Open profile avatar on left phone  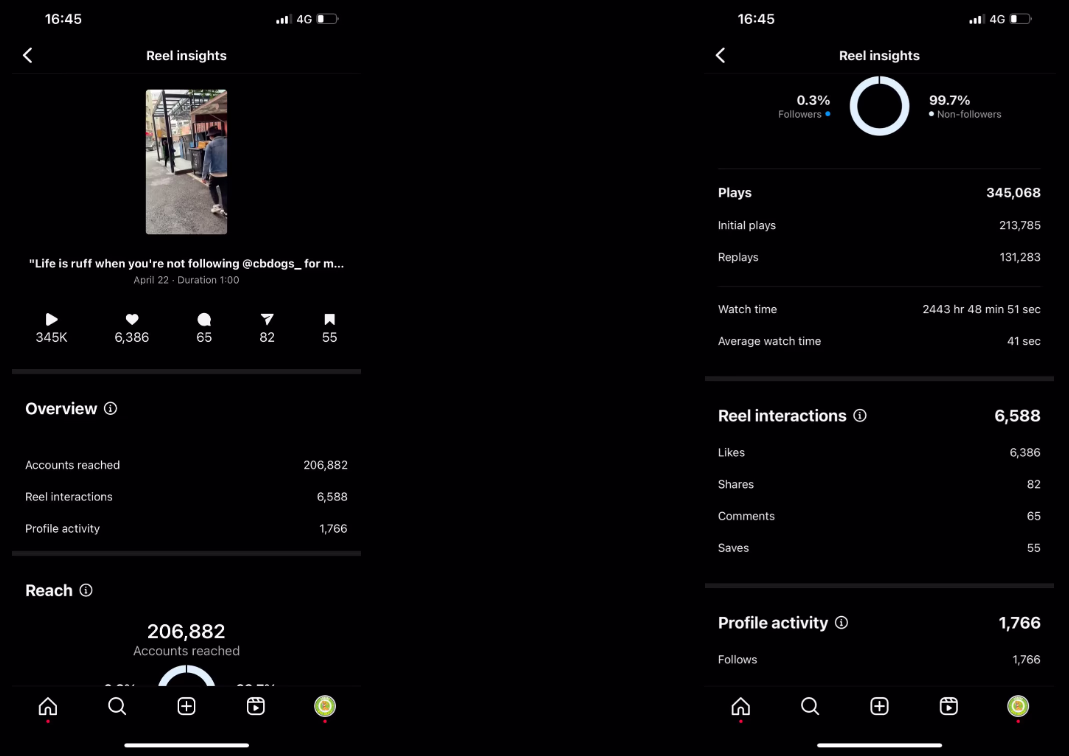(x=325, y=706)
